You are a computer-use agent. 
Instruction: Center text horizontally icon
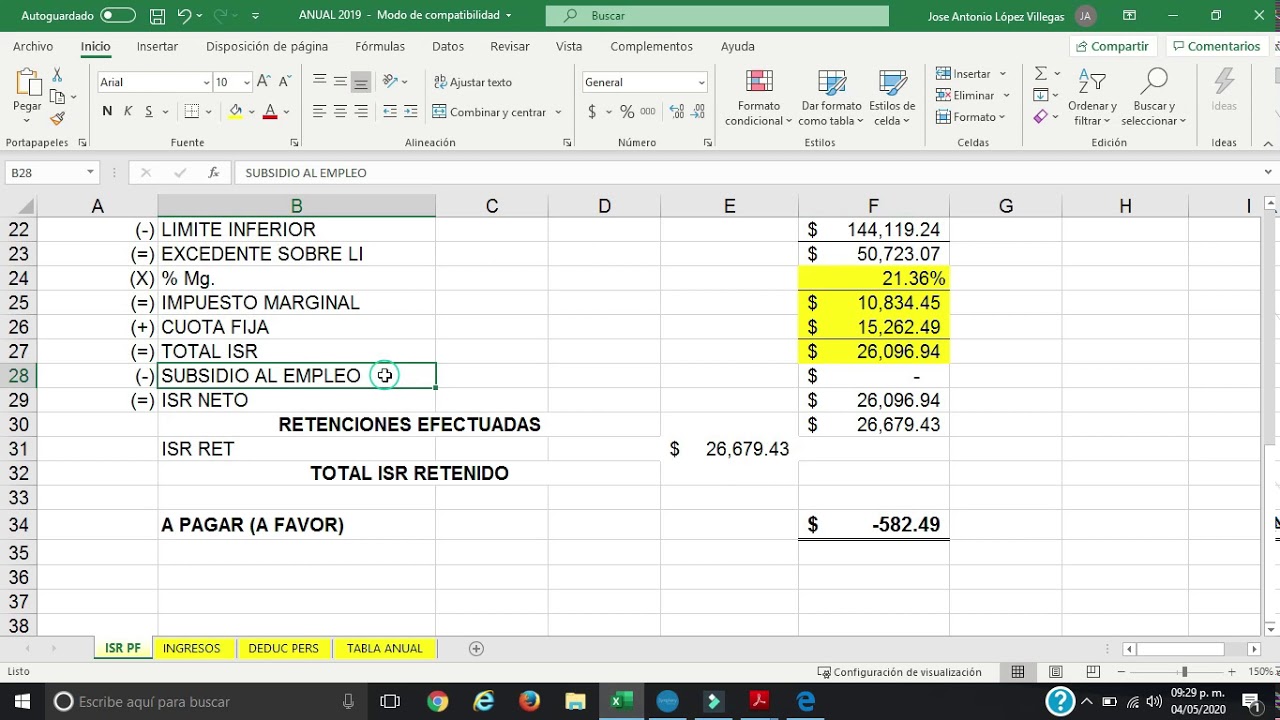tap(340, 112)
